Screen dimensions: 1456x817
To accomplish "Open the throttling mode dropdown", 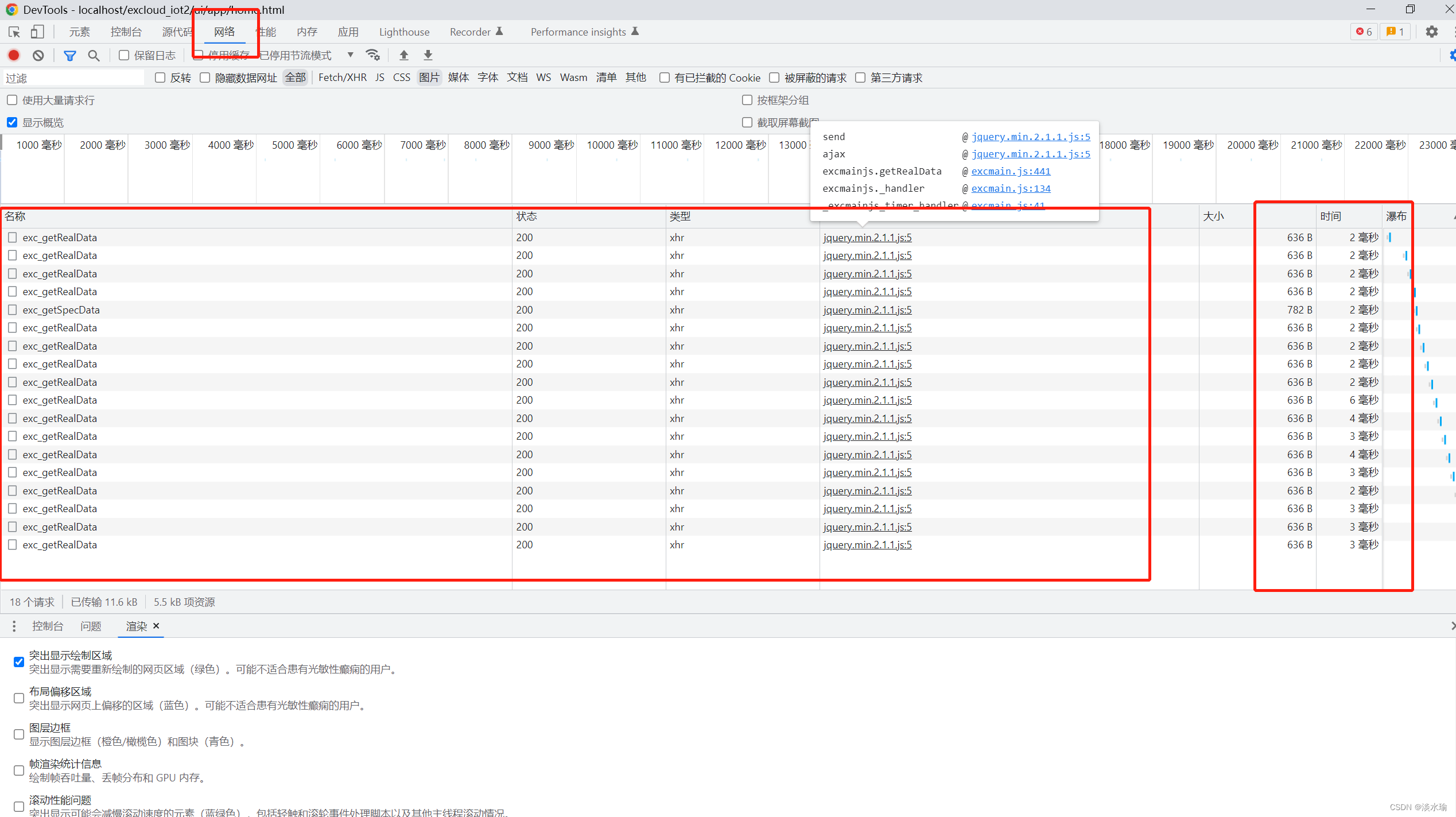I will pos(307,55).
